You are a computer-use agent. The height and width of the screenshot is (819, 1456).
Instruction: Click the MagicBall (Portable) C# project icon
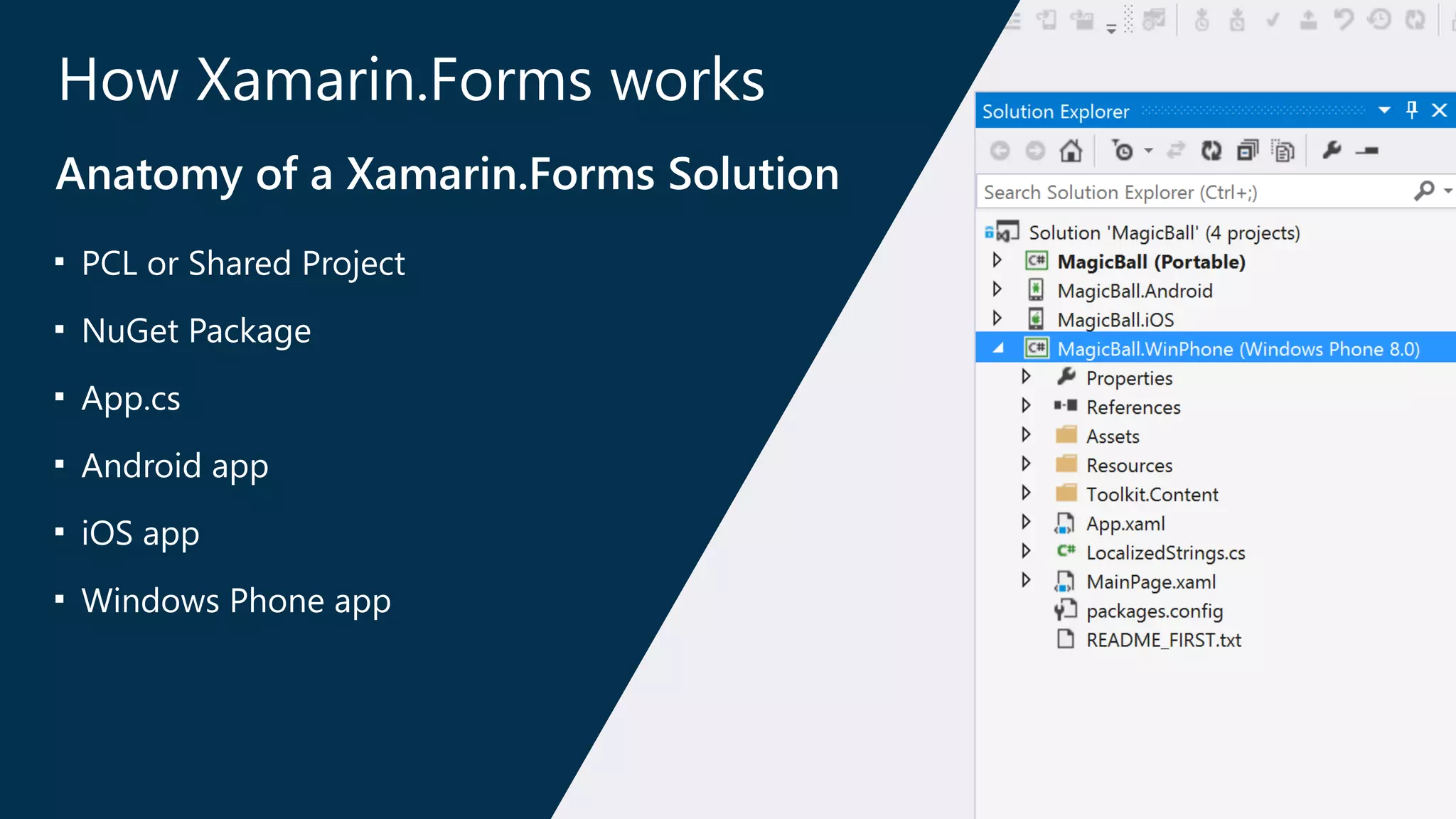[1036, 260]
